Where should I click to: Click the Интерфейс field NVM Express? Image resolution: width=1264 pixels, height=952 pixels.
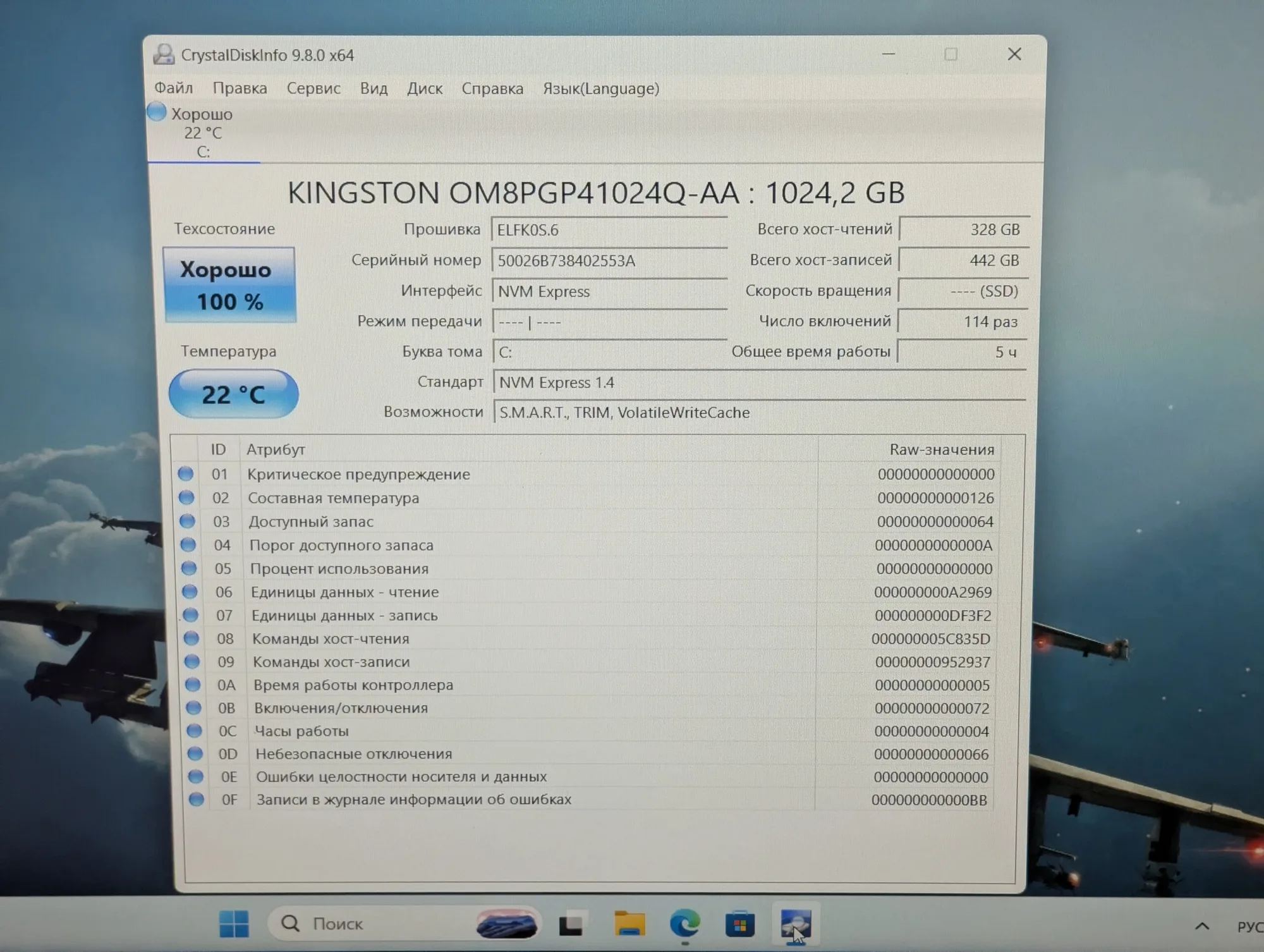click(x=609, y=291)
